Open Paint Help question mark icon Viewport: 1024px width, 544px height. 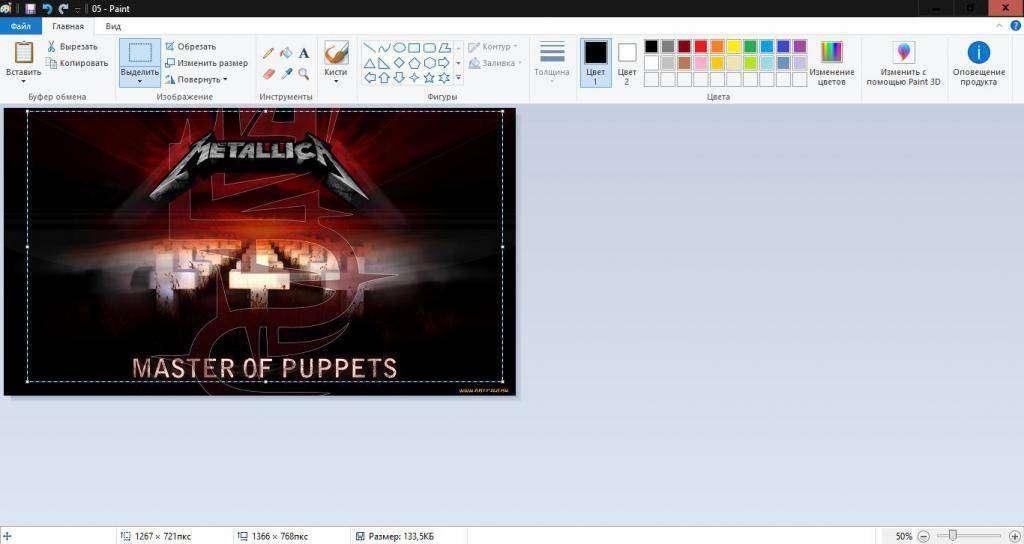point(1016,26)
